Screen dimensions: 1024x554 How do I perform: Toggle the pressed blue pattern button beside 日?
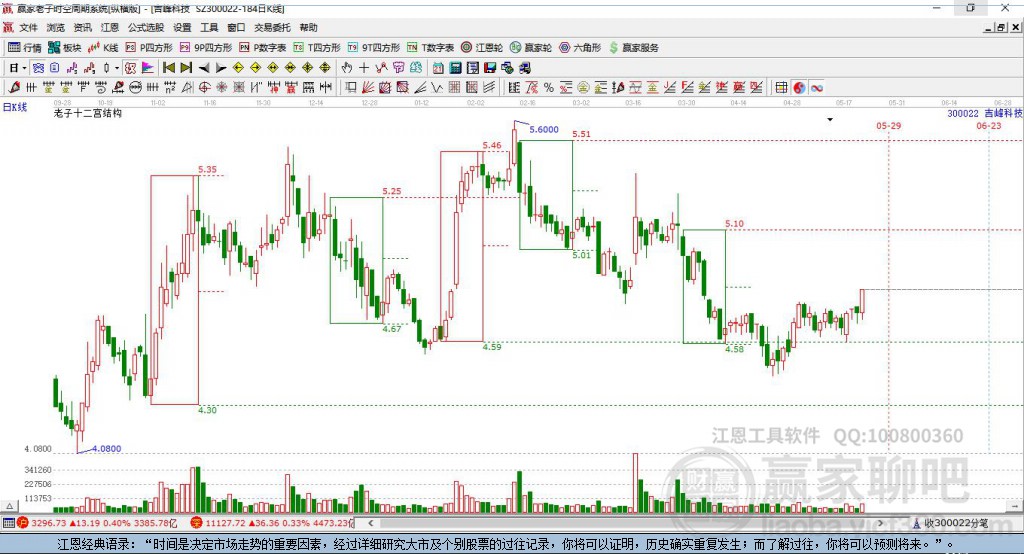click(x=39, y=67)
